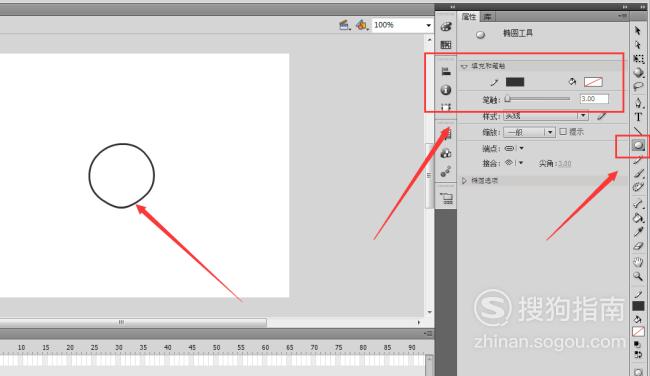
Task: Toggle the 提示 hinting checkbox
Action: pyautogui.click(x=563, y=131)
